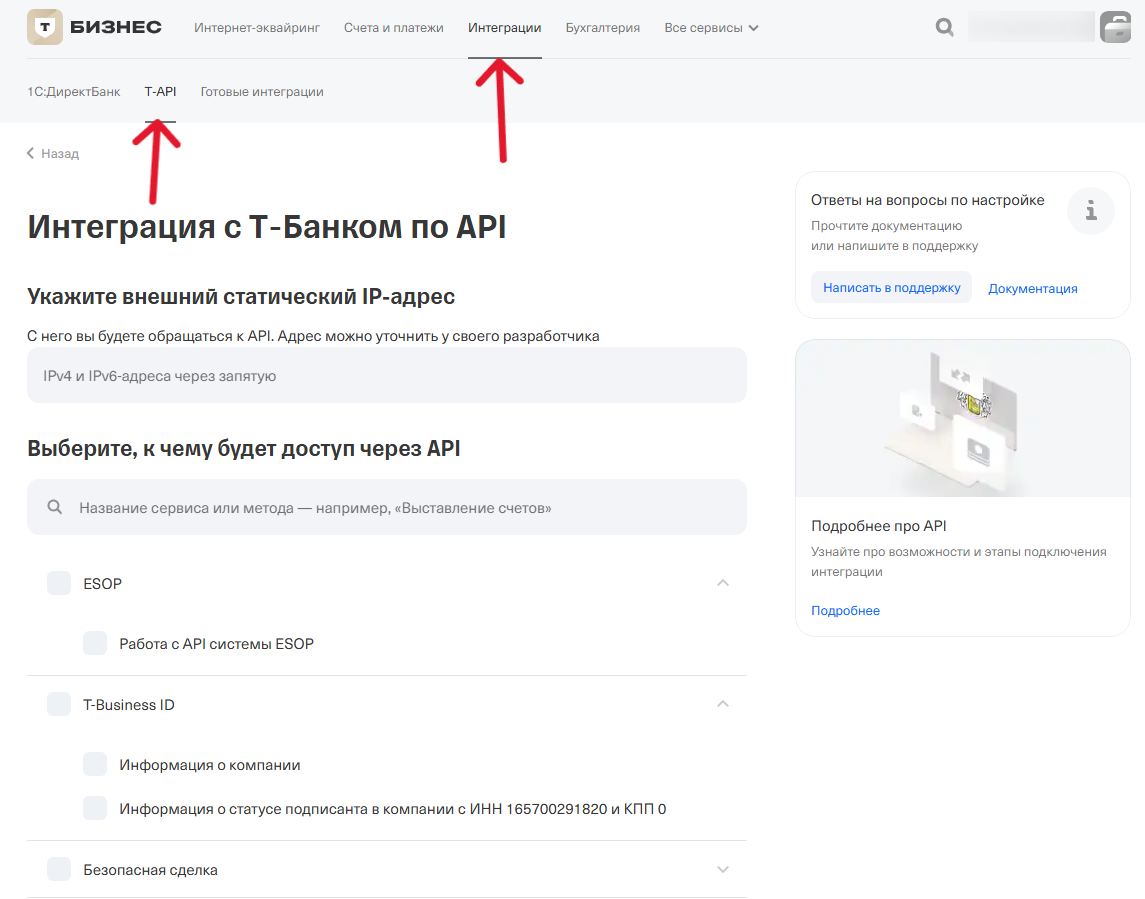
Task: Toggle the T-Business ID group checkbox
Action: click(x=59, y=705)
